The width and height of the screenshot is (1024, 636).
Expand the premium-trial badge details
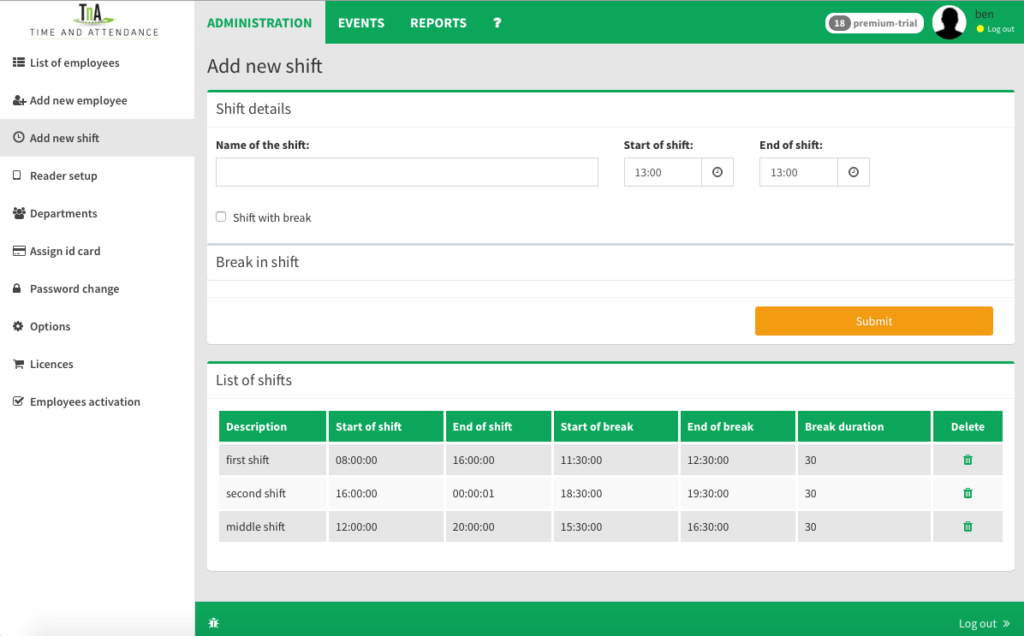point(874,21)
